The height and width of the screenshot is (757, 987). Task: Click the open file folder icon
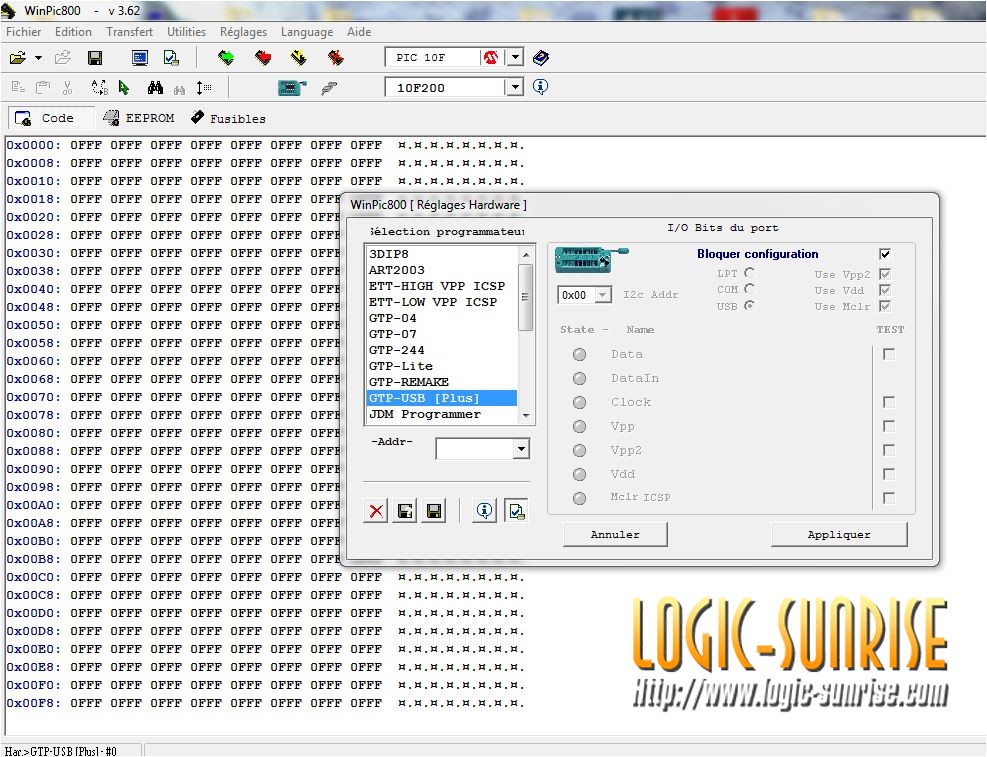click(18, 58)
